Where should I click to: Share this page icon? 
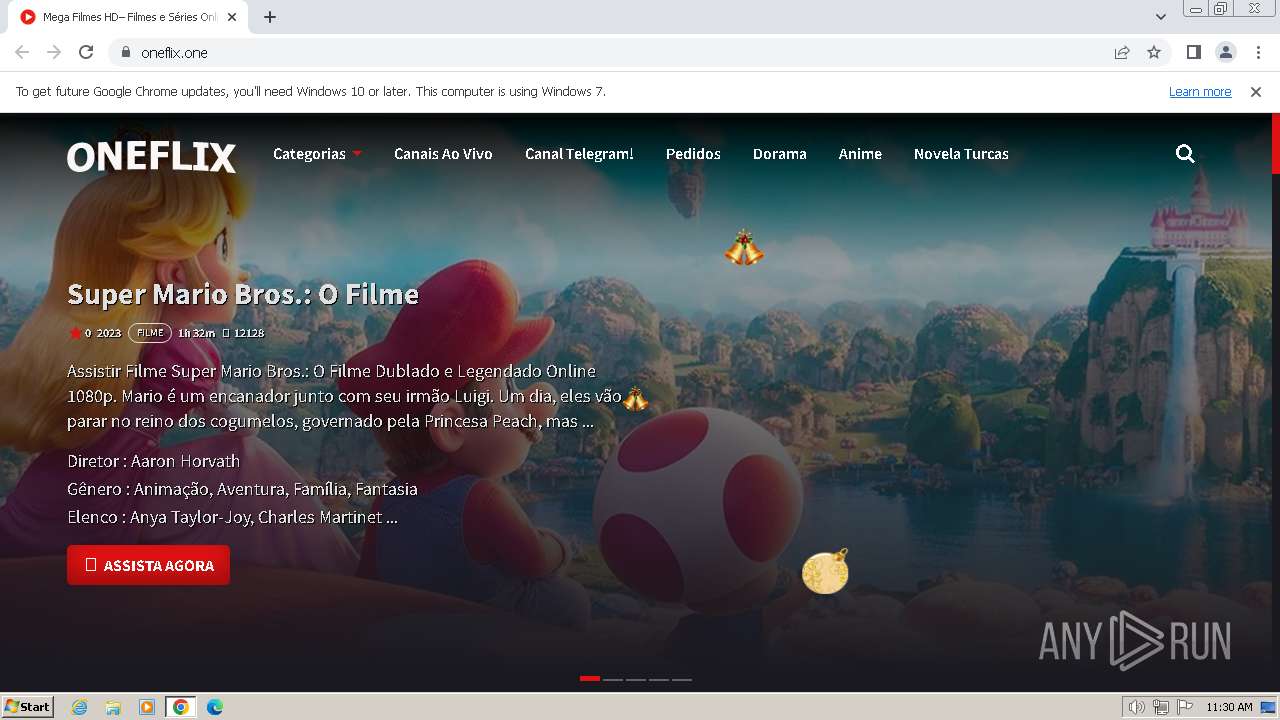[1122, 52]
